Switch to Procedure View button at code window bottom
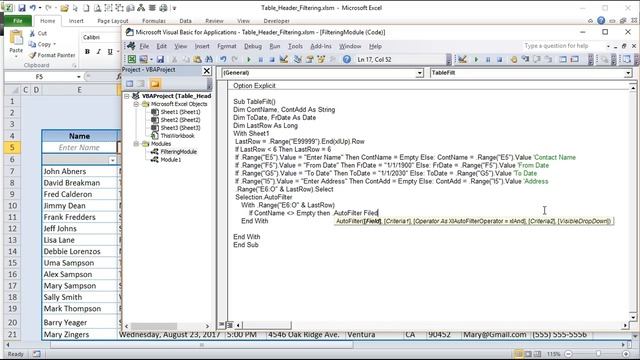Screen dimensions: 640x360 tap(222, 325)
